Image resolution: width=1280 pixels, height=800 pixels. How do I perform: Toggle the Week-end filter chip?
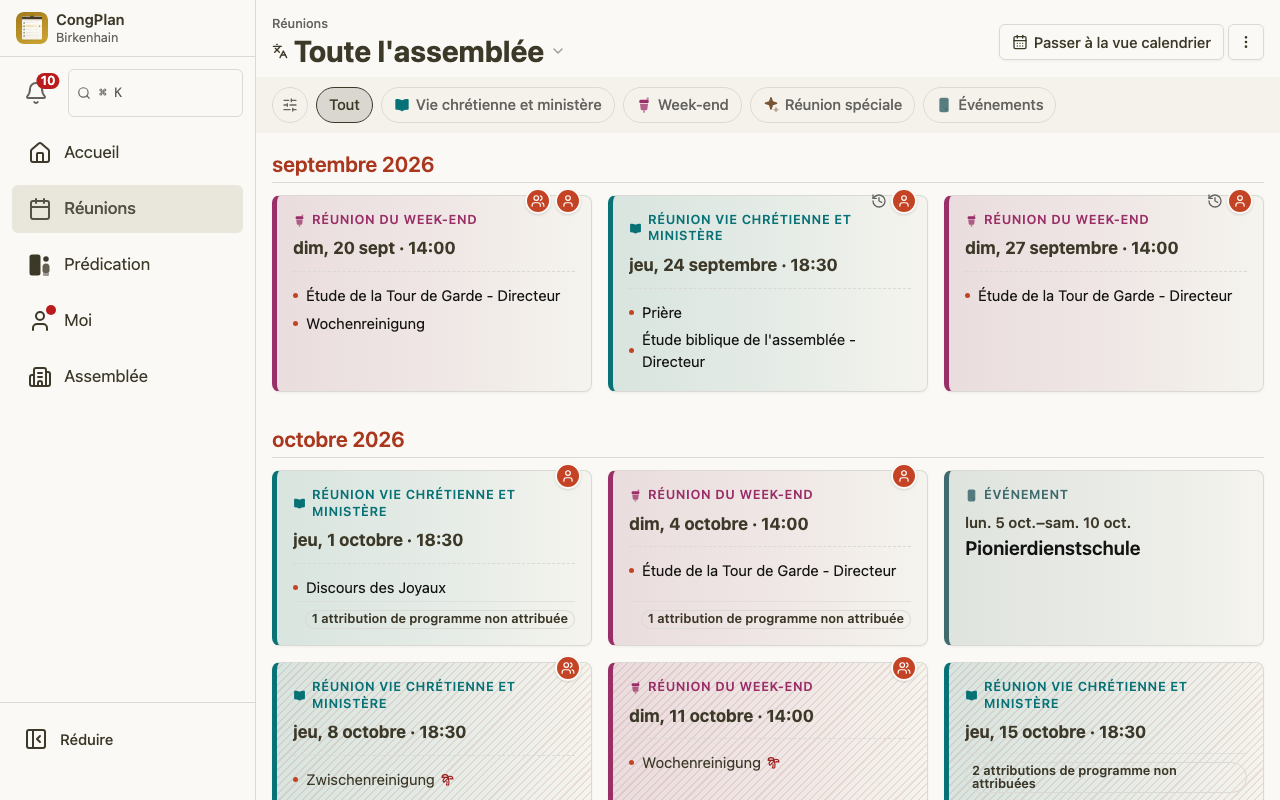coord(682,105)
